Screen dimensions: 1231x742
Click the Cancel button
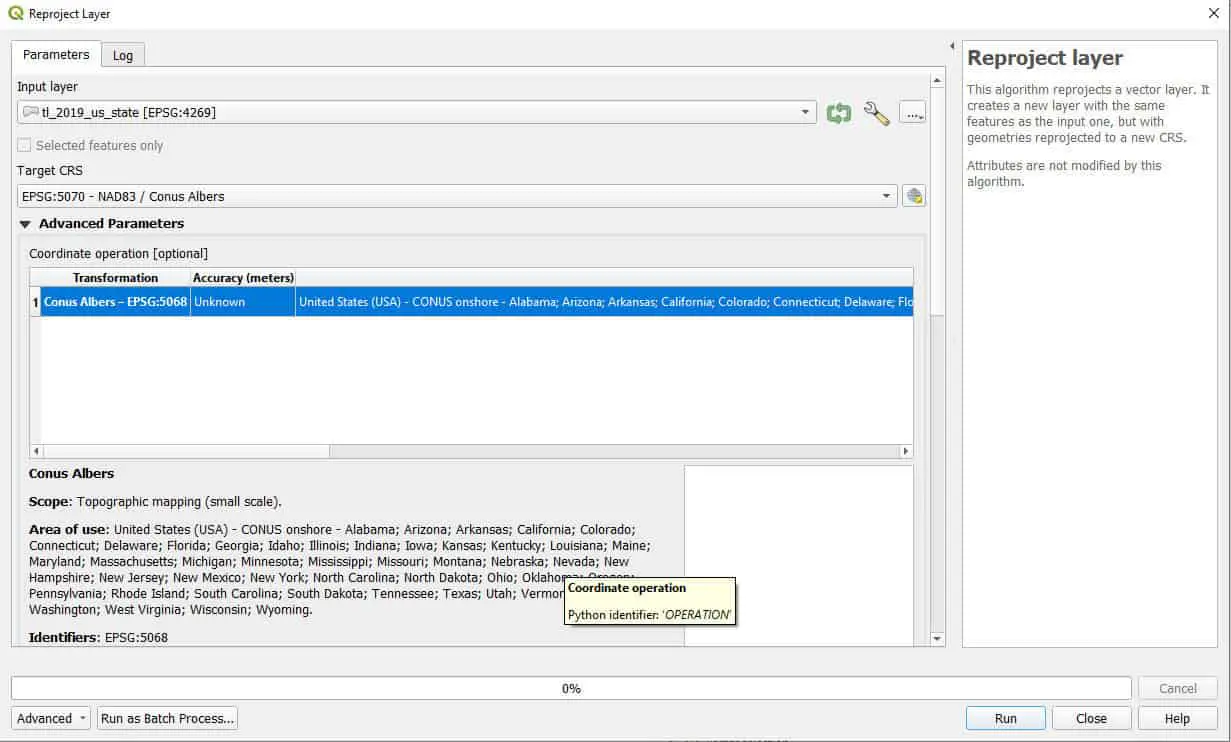(x=1177, y=688)
